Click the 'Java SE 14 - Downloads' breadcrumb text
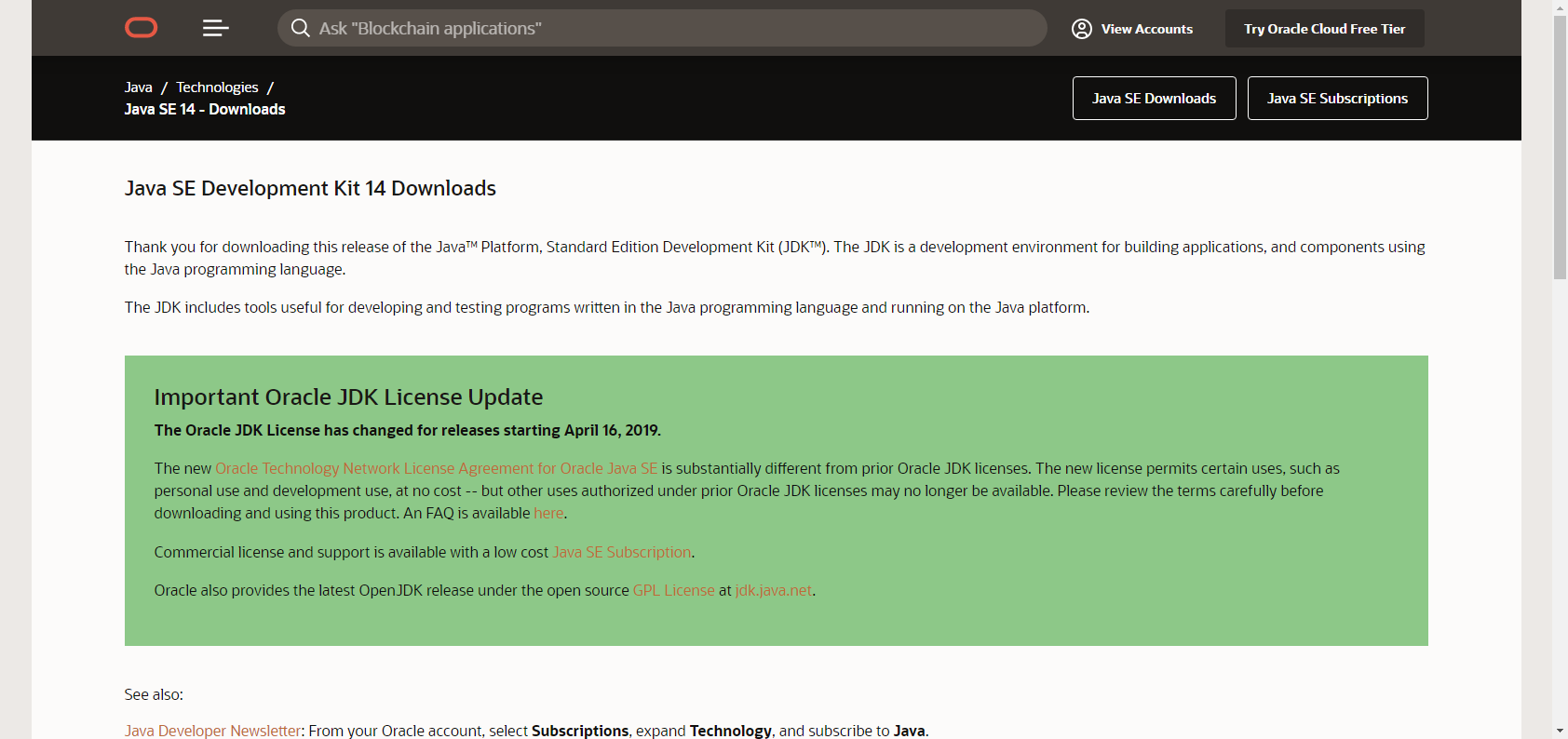 pyautogui.click(x=205, y=110)
